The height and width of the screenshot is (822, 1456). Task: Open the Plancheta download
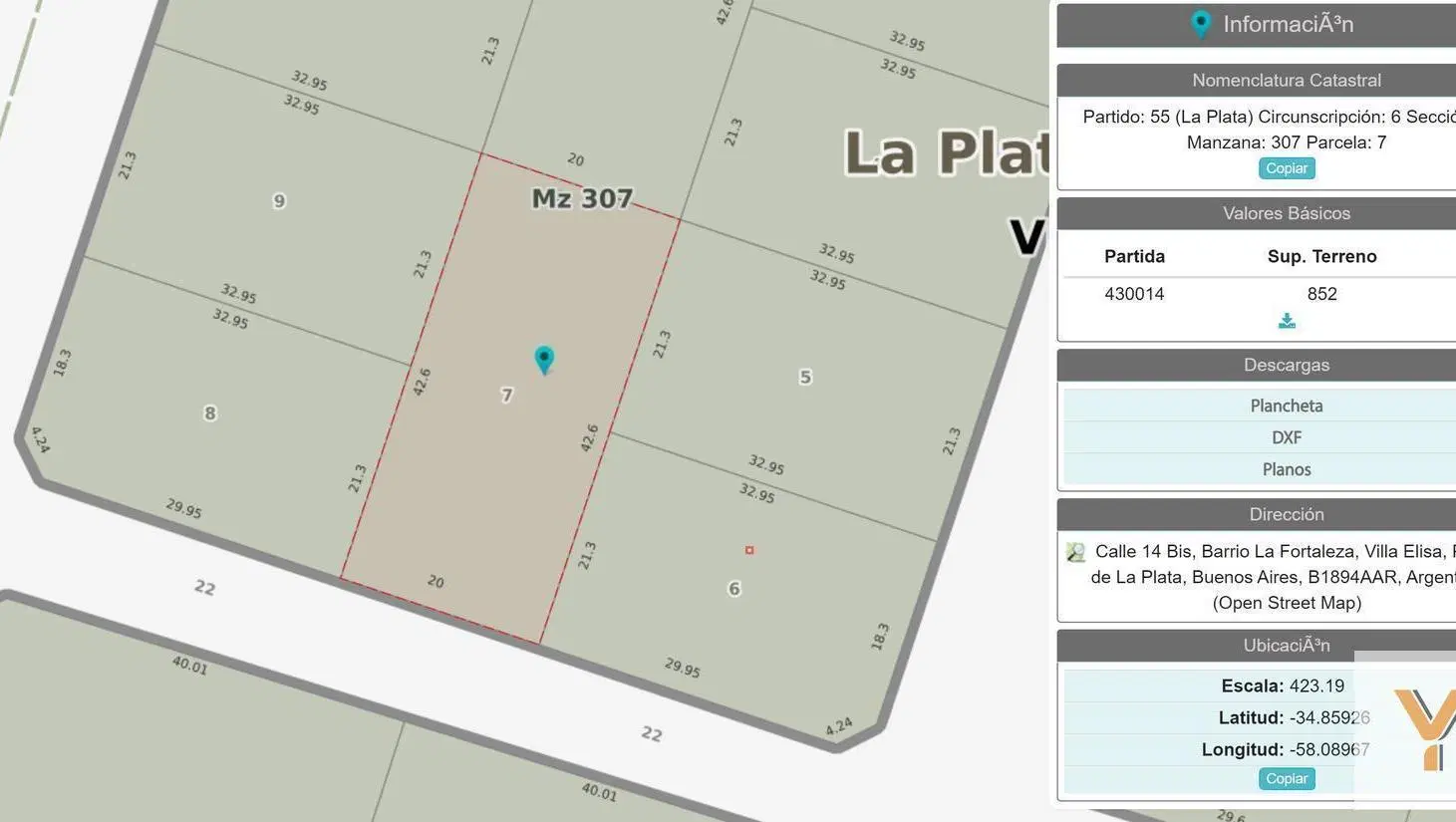[1287, 406]
